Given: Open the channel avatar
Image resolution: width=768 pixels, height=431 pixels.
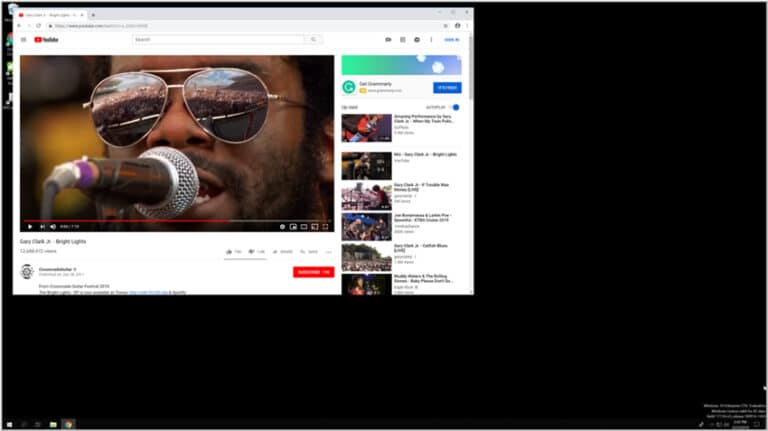Looking at the screenshot, I should pyautogui.click(x=27, y=271).
